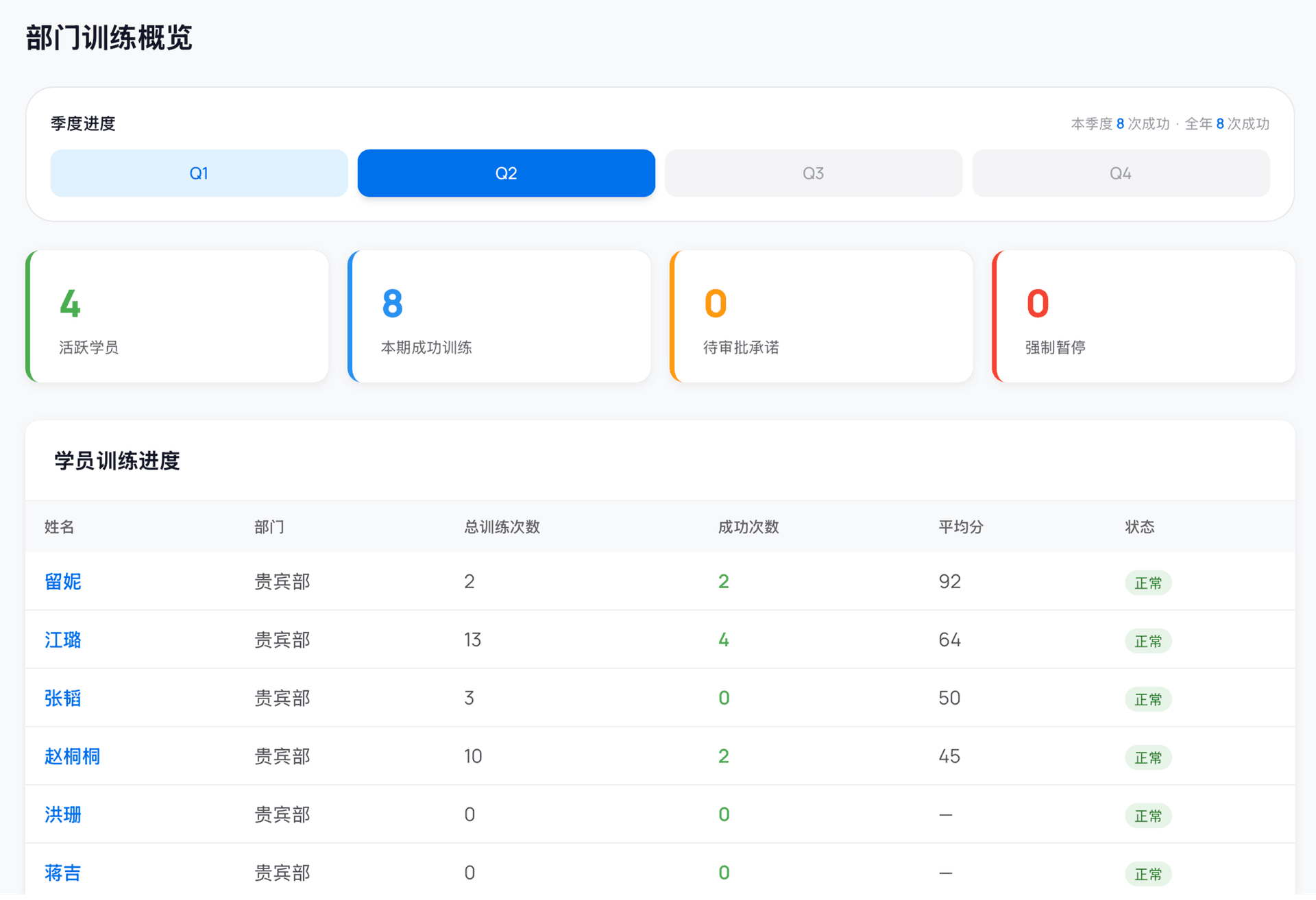Click the 本季度 8 次成功 summary text
Viewport: 1316px width, 900px height.
[1120, 124]
